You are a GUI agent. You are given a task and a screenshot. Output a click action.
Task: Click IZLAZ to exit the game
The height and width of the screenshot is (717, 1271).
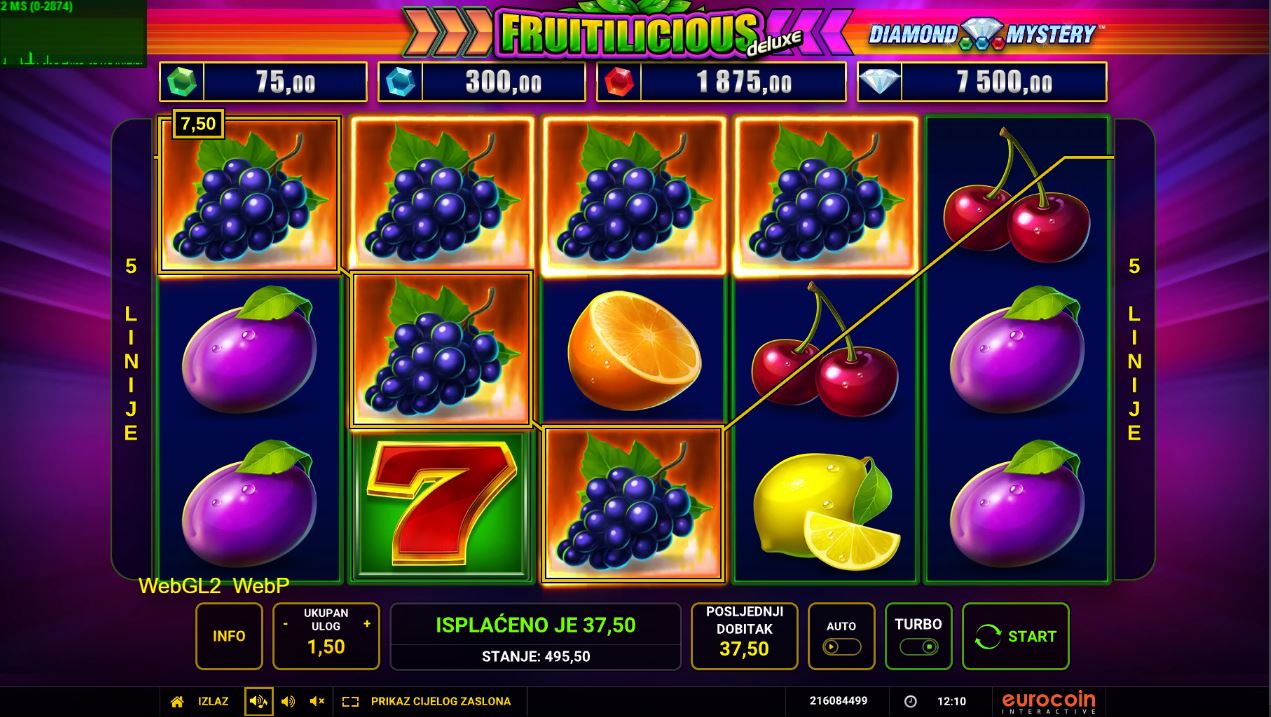213,702
